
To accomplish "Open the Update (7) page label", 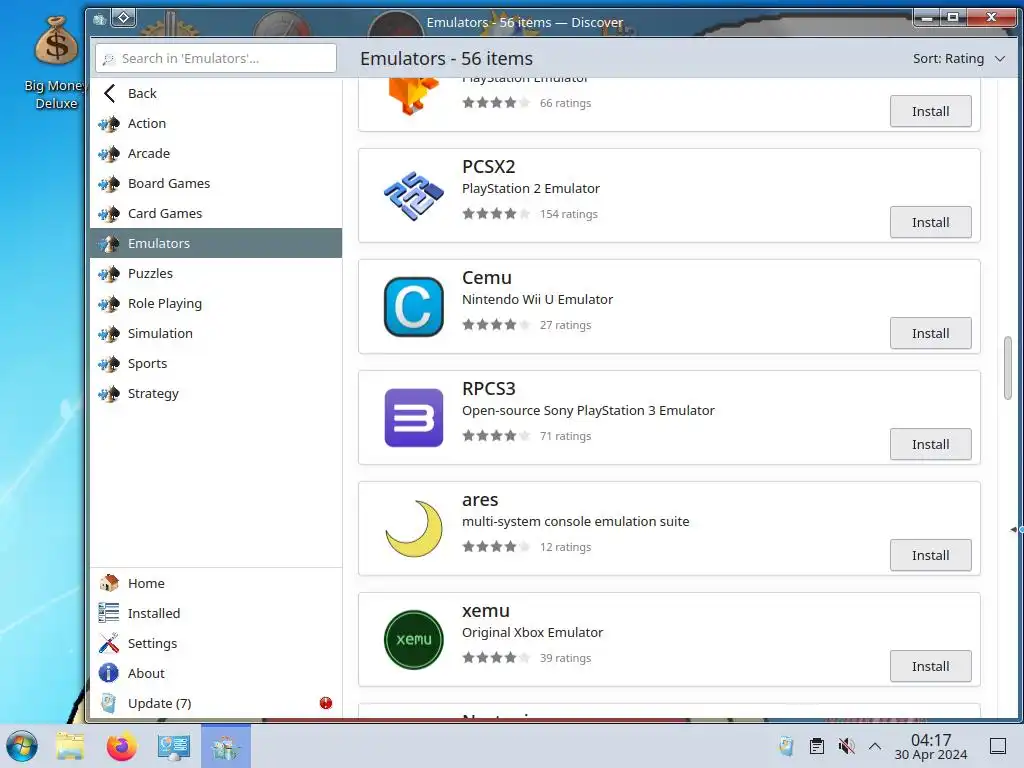I will pos(159,703).
